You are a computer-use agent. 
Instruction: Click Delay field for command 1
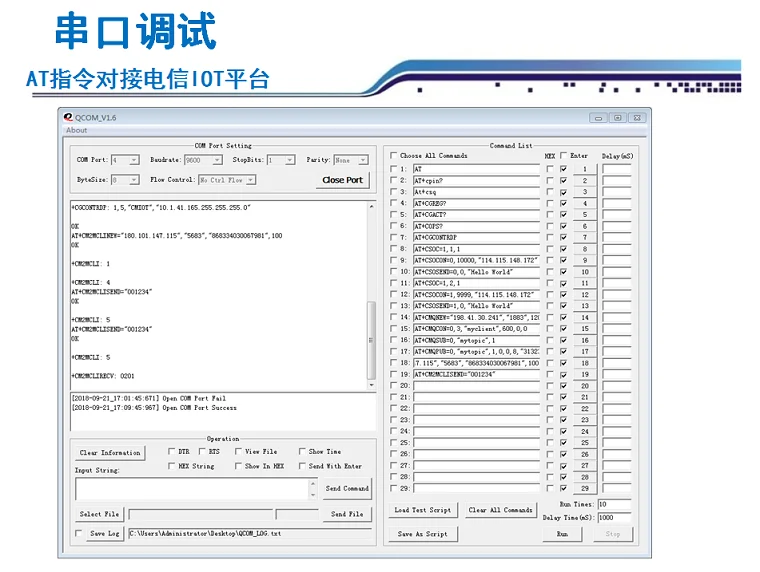point(617,169)
